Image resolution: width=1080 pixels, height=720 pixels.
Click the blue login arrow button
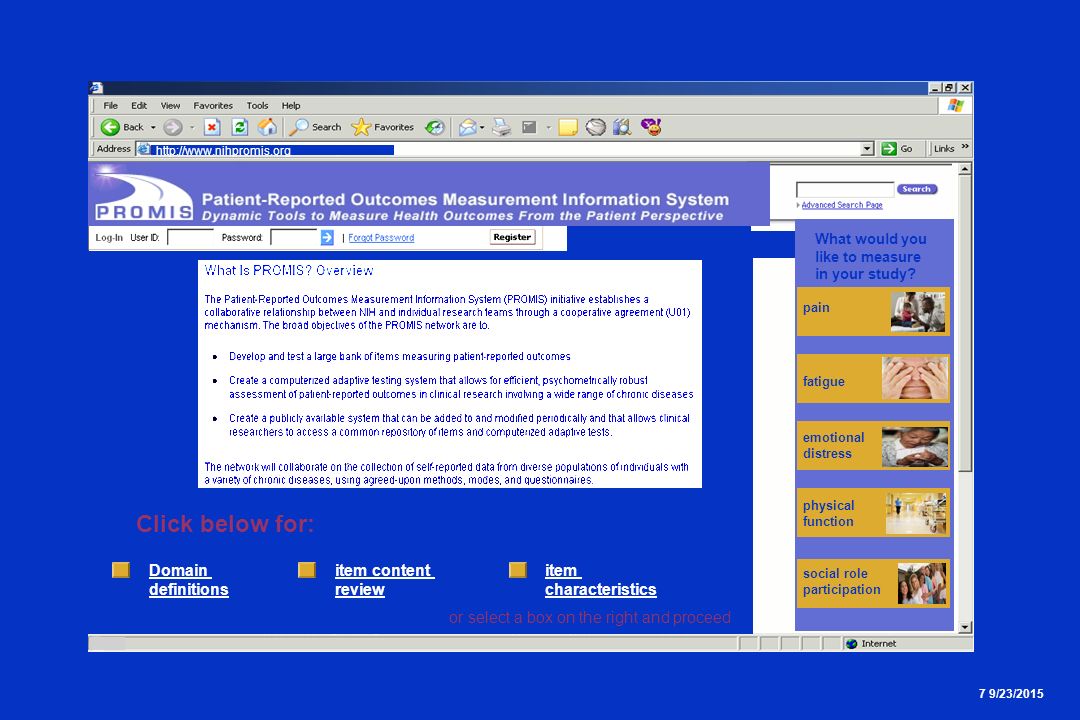coord(327,238)
